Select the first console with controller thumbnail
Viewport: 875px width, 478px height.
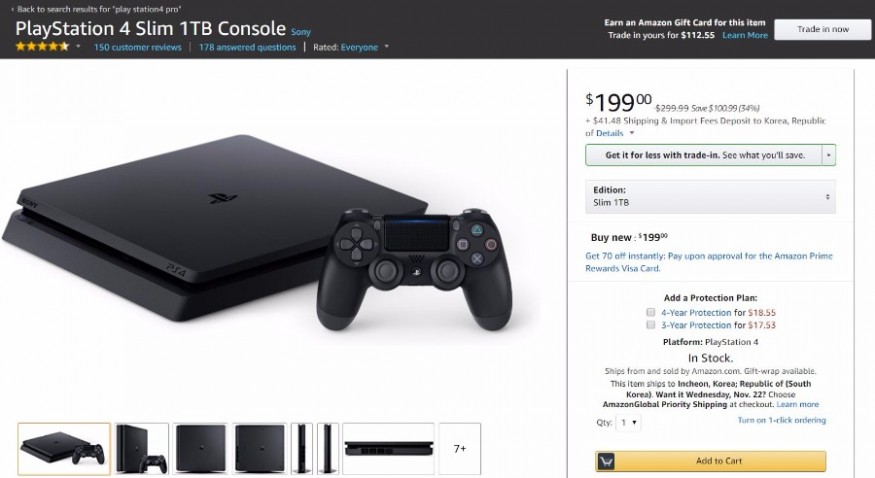coord(64,448)
